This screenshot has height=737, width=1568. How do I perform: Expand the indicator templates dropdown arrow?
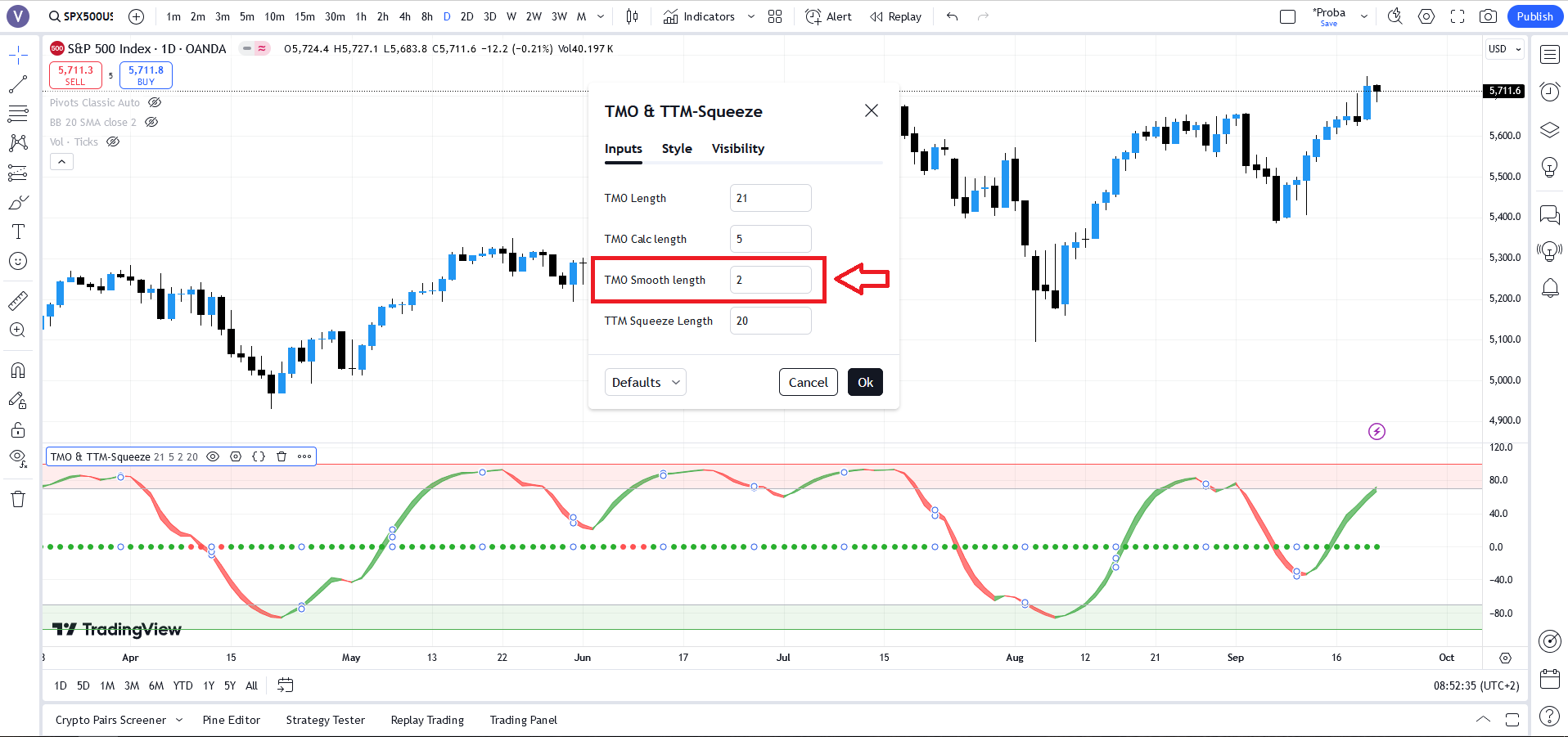751,16
